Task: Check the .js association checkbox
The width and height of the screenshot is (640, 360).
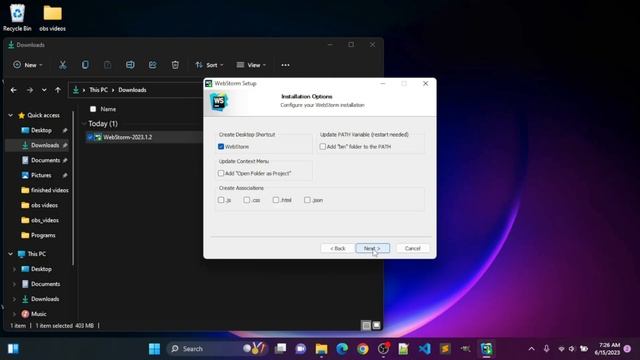Action: click(221, 200)
